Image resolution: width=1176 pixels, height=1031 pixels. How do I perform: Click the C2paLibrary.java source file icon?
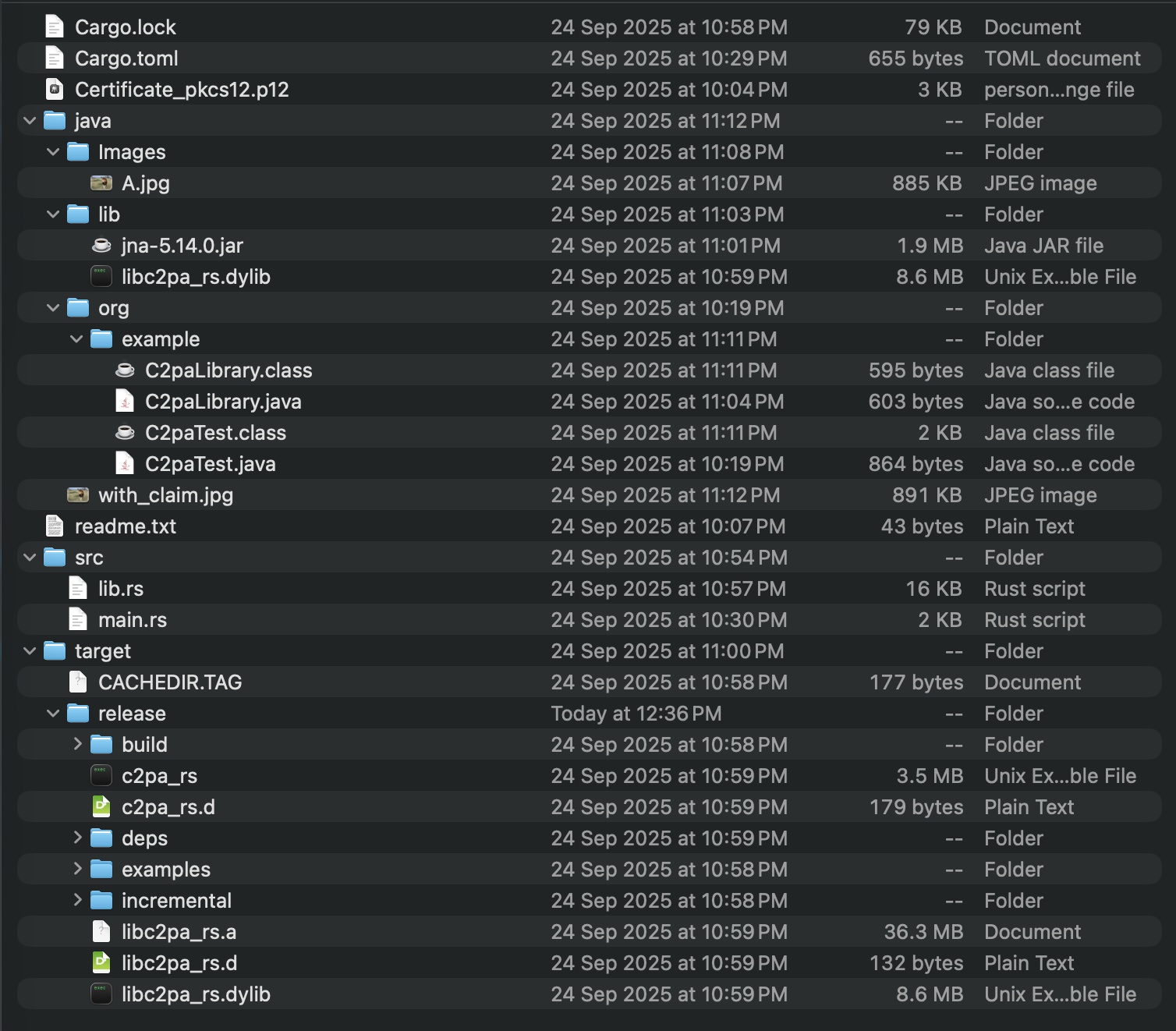(125, 402)
